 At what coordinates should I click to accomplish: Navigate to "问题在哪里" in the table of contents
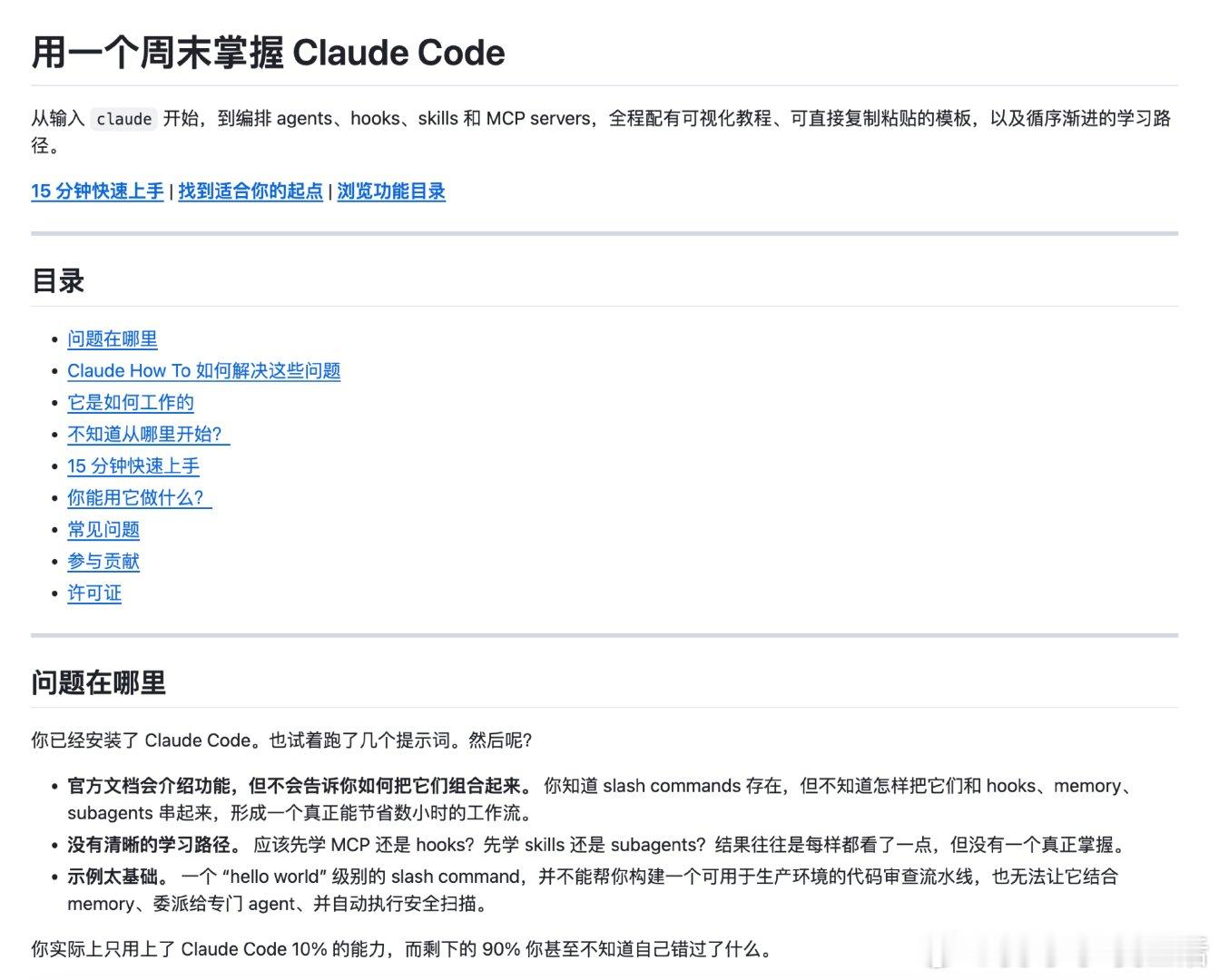(112, 338)
